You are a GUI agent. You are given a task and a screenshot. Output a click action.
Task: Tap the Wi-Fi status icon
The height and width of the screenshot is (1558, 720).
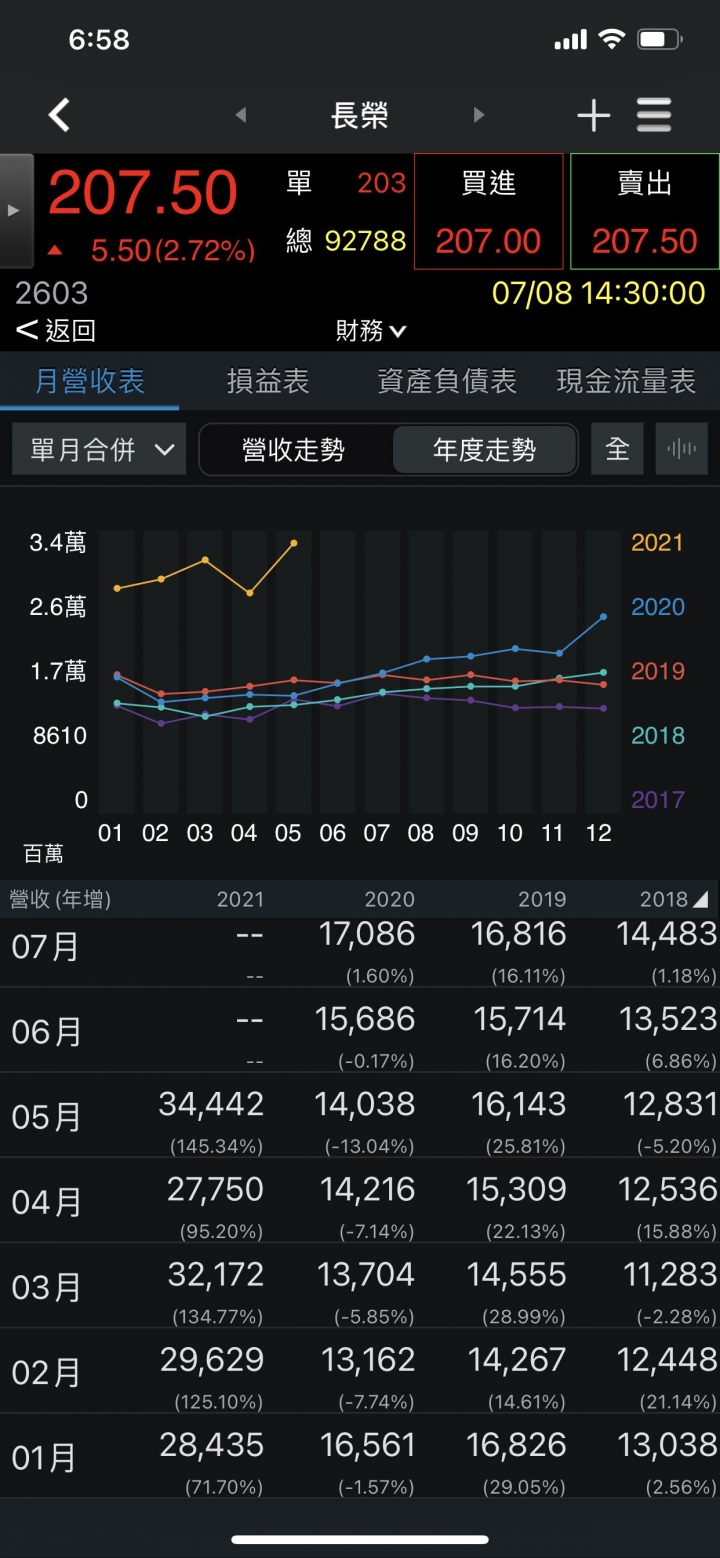click(611, 40)
